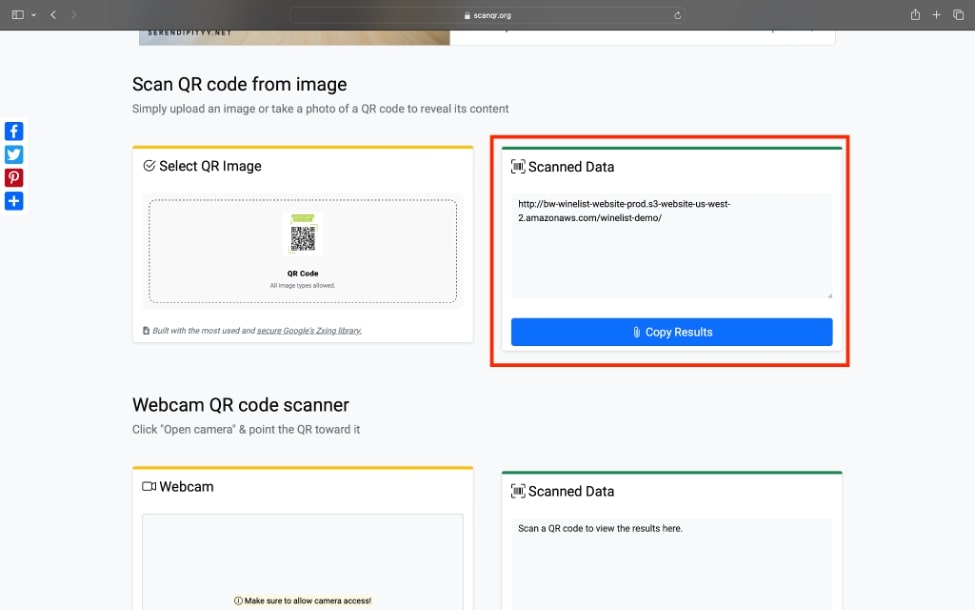Screen dimensions: 977x610
Task: Click the Twitter share icon
Action: tap(14, 154)
